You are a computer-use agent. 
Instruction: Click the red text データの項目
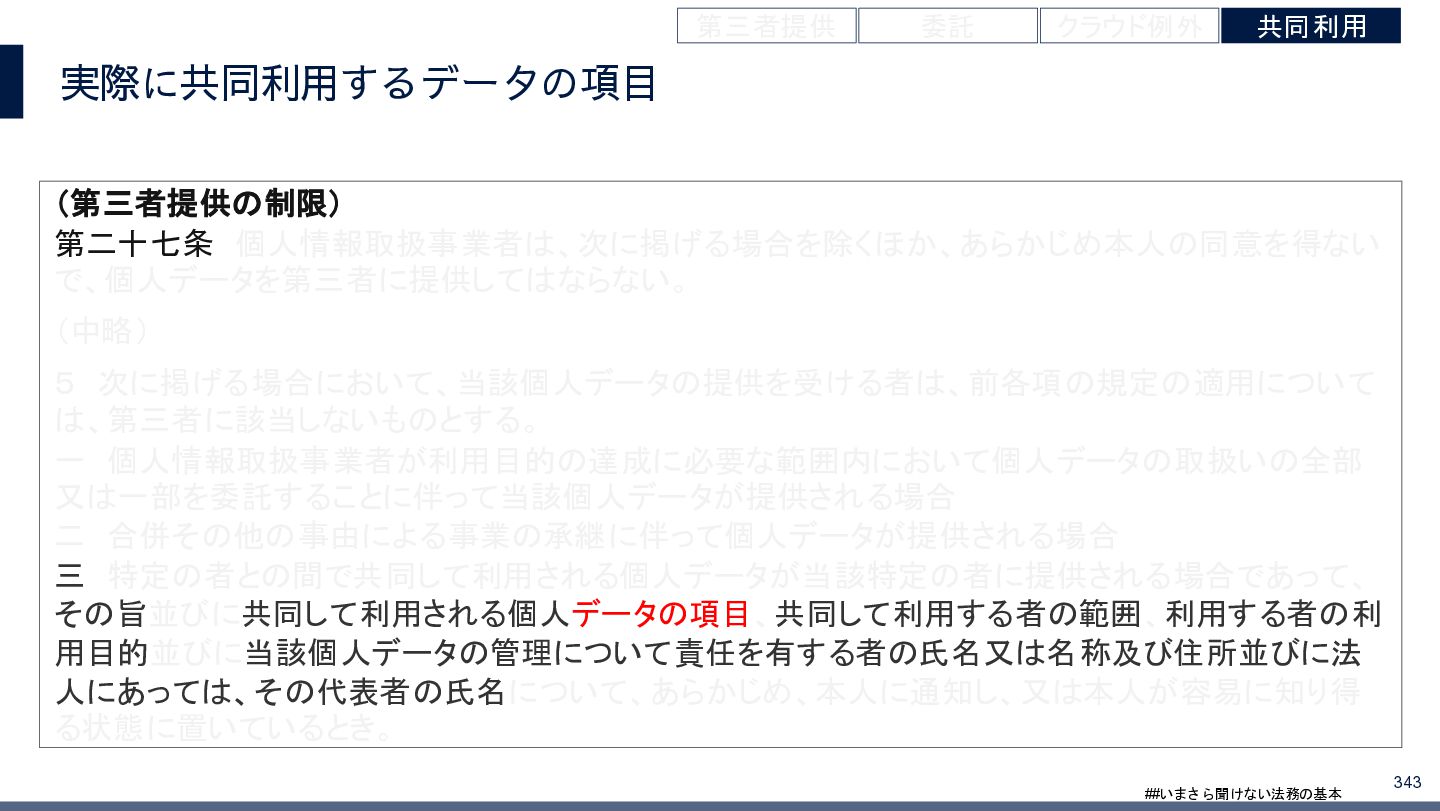(660, 613)
